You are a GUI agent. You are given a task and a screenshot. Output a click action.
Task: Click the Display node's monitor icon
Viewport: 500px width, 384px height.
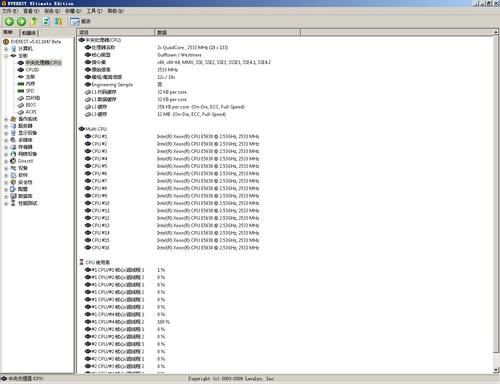tap(13, 133)
